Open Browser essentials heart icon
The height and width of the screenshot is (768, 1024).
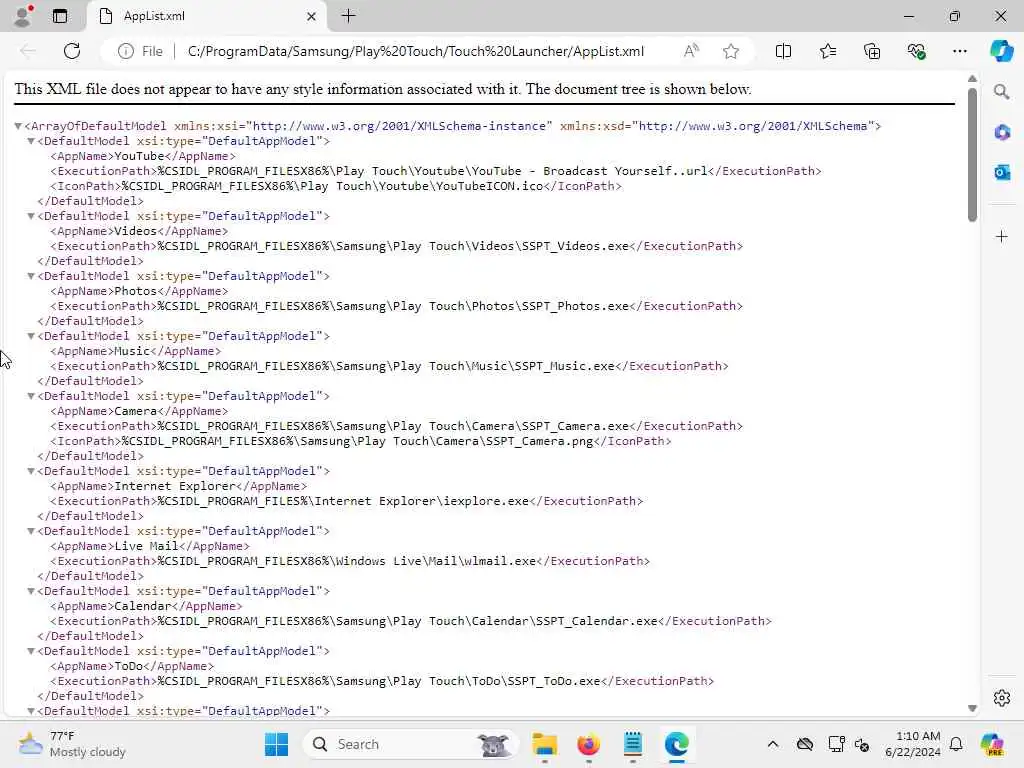(916, 51)
